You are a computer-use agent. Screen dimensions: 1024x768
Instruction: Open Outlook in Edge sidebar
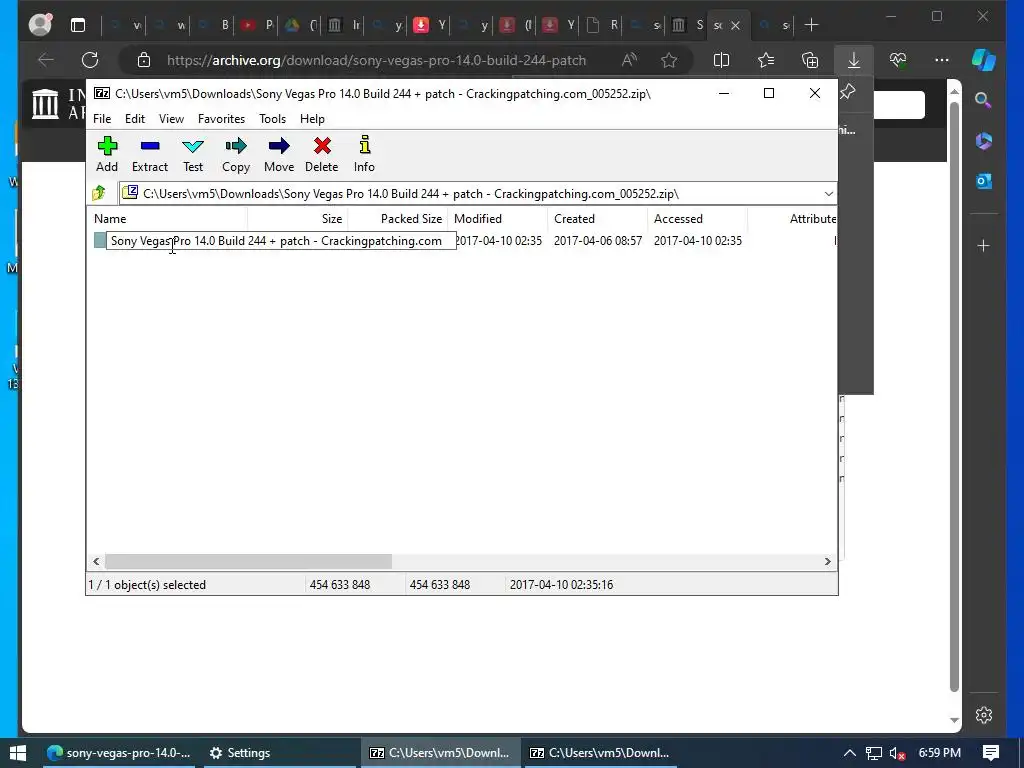(x=984, y=181)
